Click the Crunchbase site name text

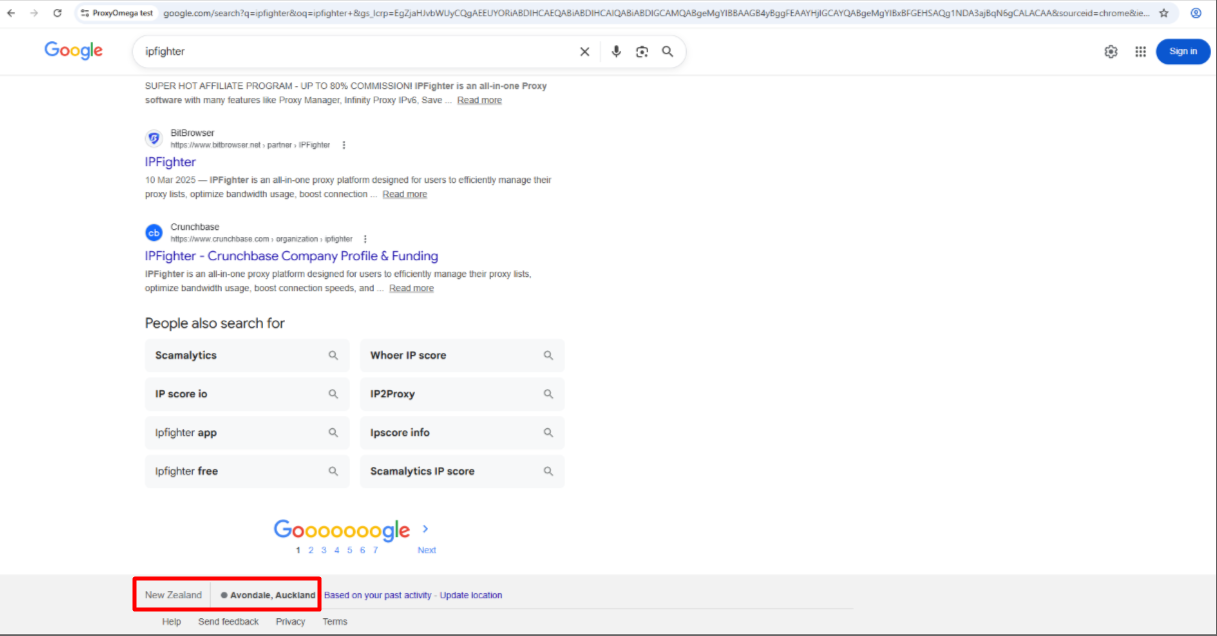(194, 227)
